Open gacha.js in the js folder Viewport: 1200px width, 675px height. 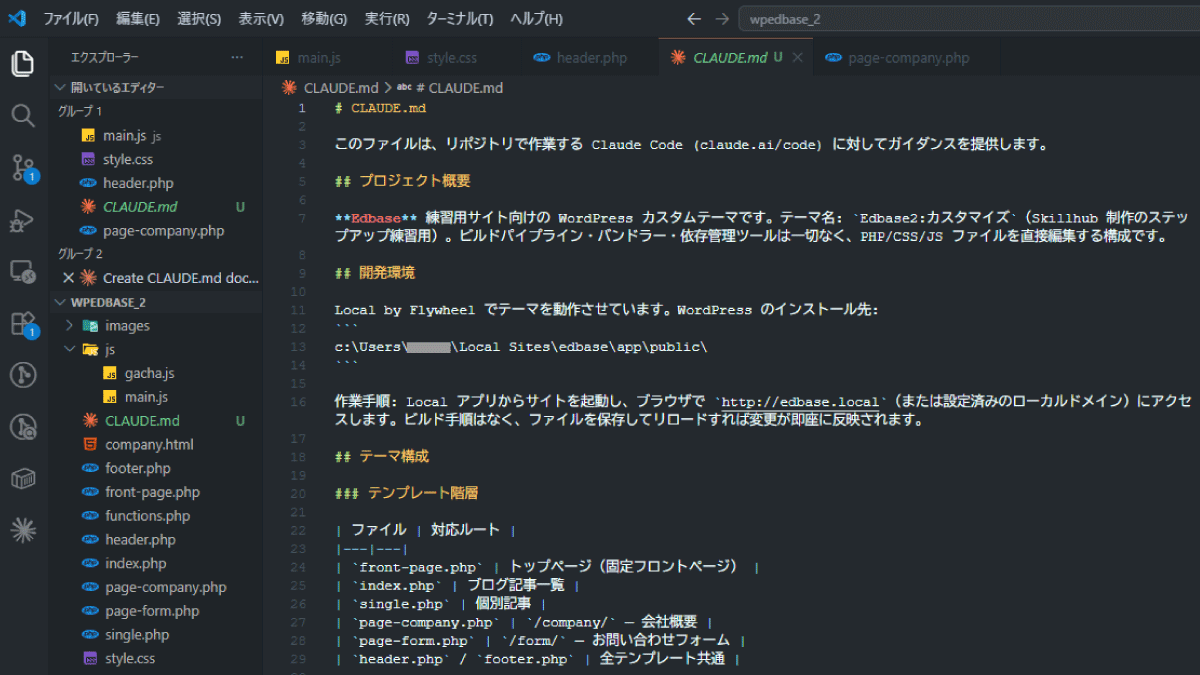click(156, 373)
